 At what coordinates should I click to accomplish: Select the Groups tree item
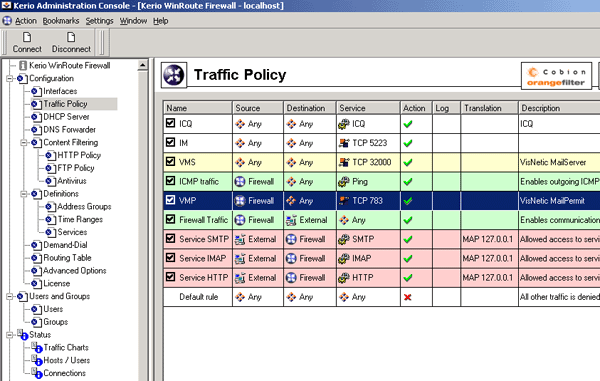point(55,322)
